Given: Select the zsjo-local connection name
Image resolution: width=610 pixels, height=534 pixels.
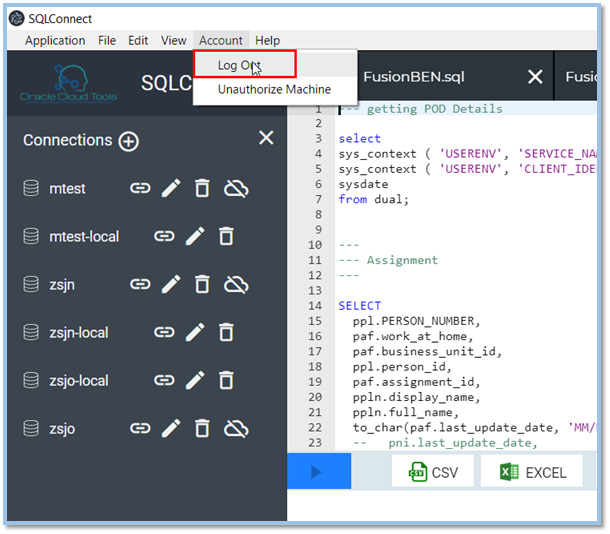Looking at the screenshot, I should [79, 380].
